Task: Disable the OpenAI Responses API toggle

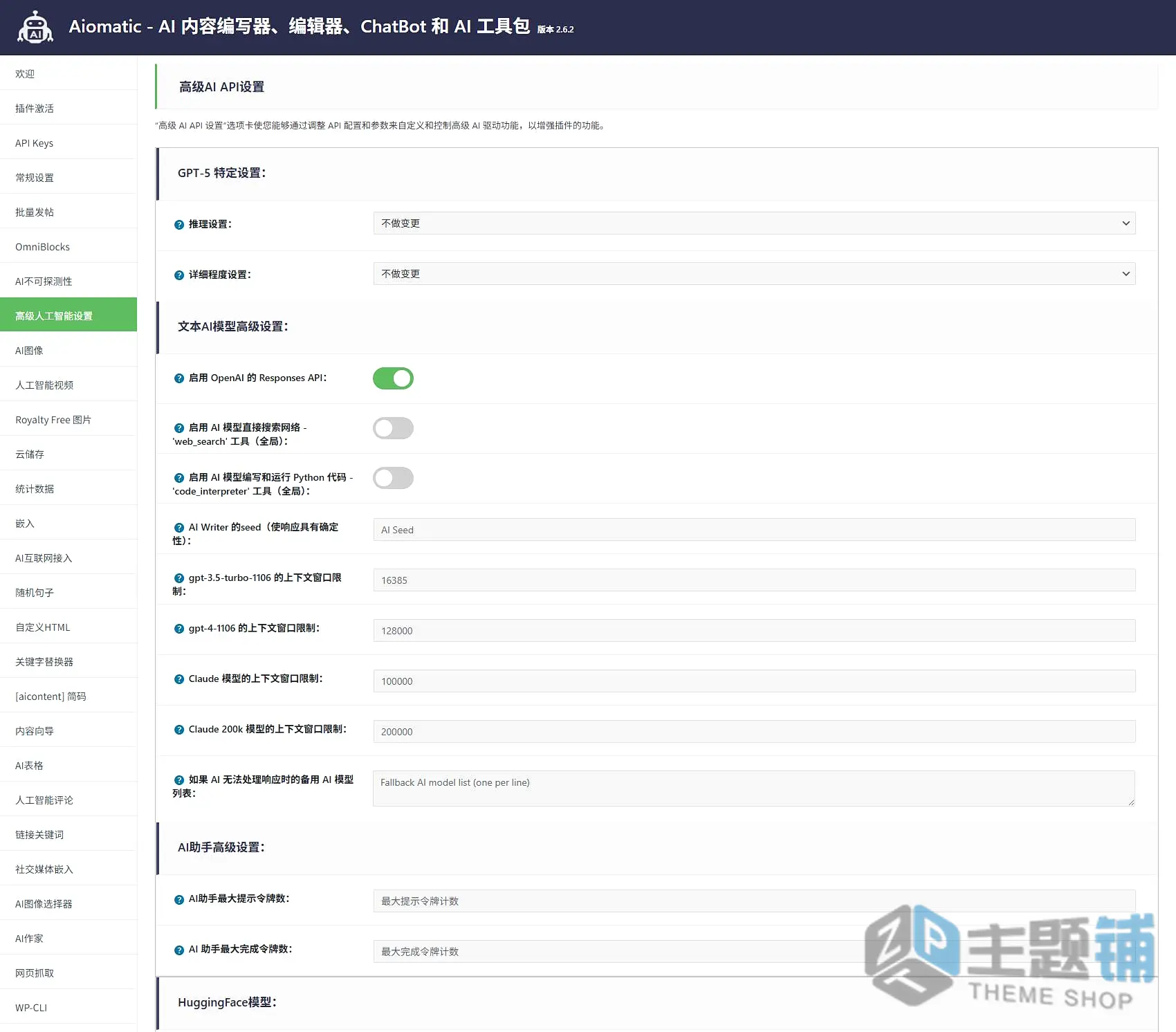Action: tap(393, 378)
